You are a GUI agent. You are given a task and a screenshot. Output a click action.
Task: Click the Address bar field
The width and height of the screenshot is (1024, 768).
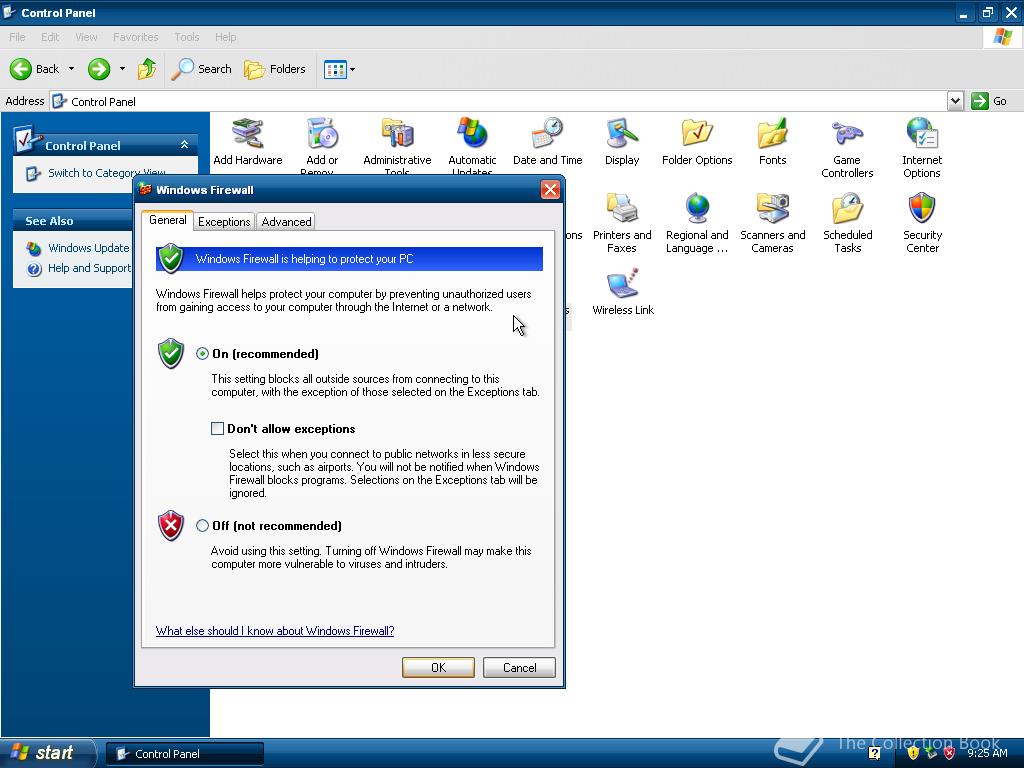[498, 101]
